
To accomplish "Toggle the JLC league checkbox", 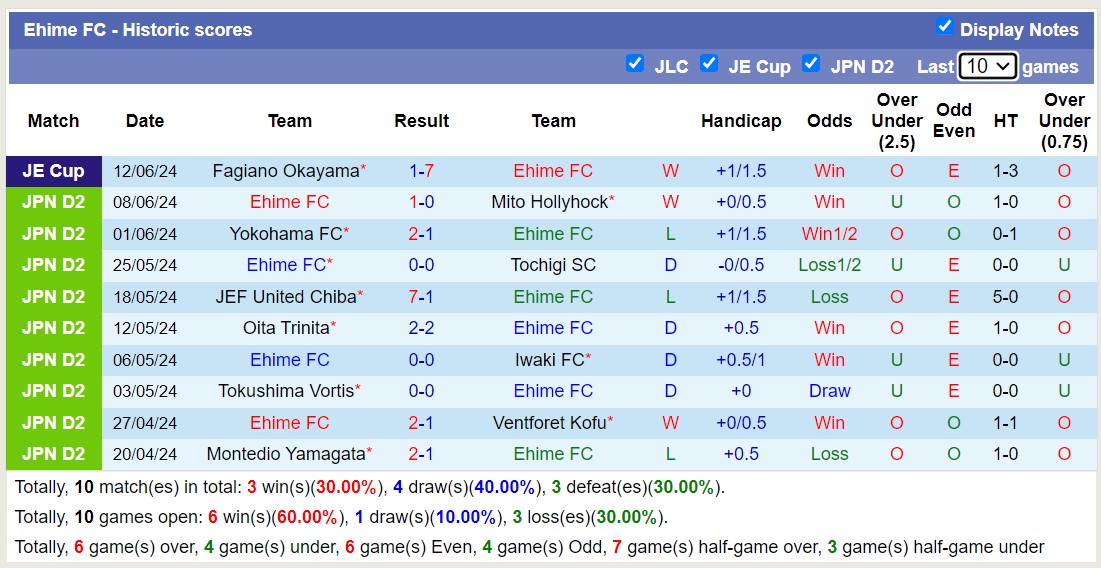I will 634,64.
